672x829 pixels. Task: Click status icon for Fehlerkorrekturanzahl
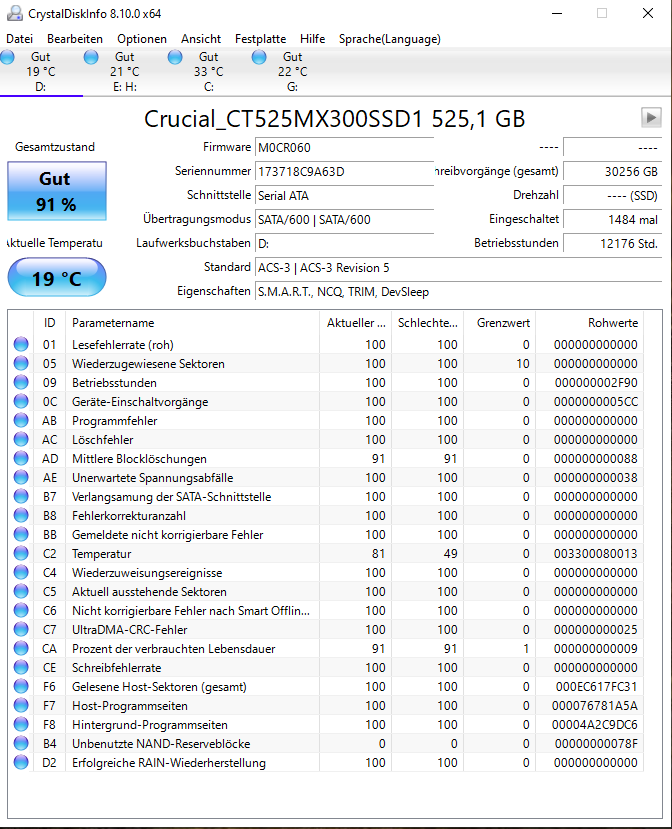pyautogui.click(x=21, y=515)
